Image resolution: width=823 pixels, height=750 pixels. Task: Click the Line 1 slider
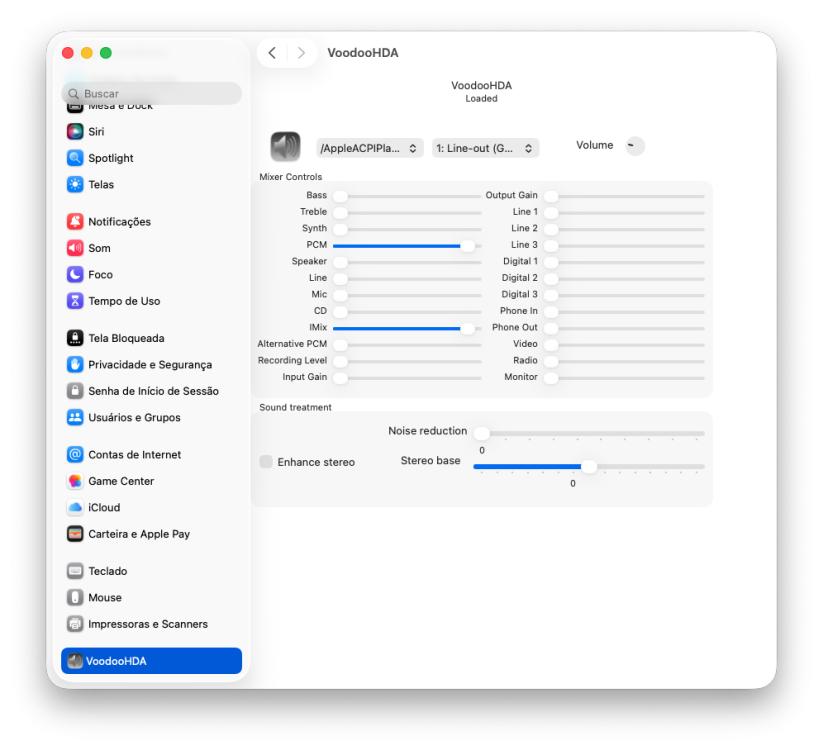click(624, 213)
